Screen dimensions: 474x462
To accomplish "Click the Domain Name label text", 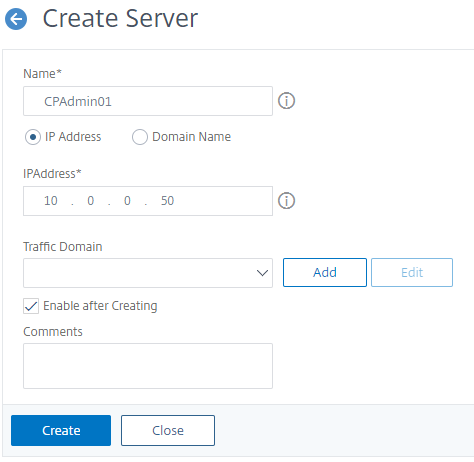I will (x=191, y=137).
